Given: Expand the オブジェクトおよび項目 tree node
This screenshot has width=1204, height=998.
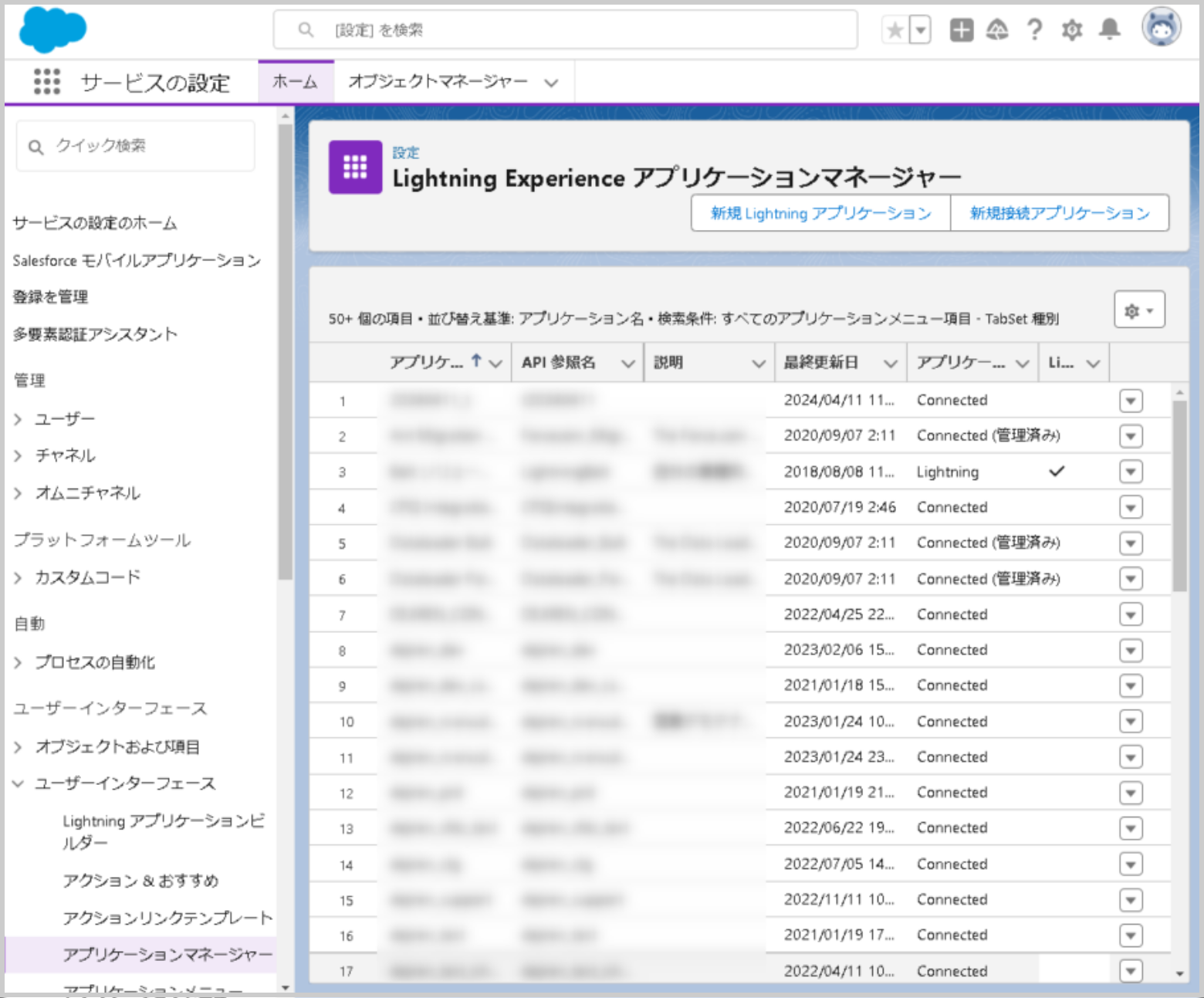Looking at the screenshot, I should [x=18, y=746].
